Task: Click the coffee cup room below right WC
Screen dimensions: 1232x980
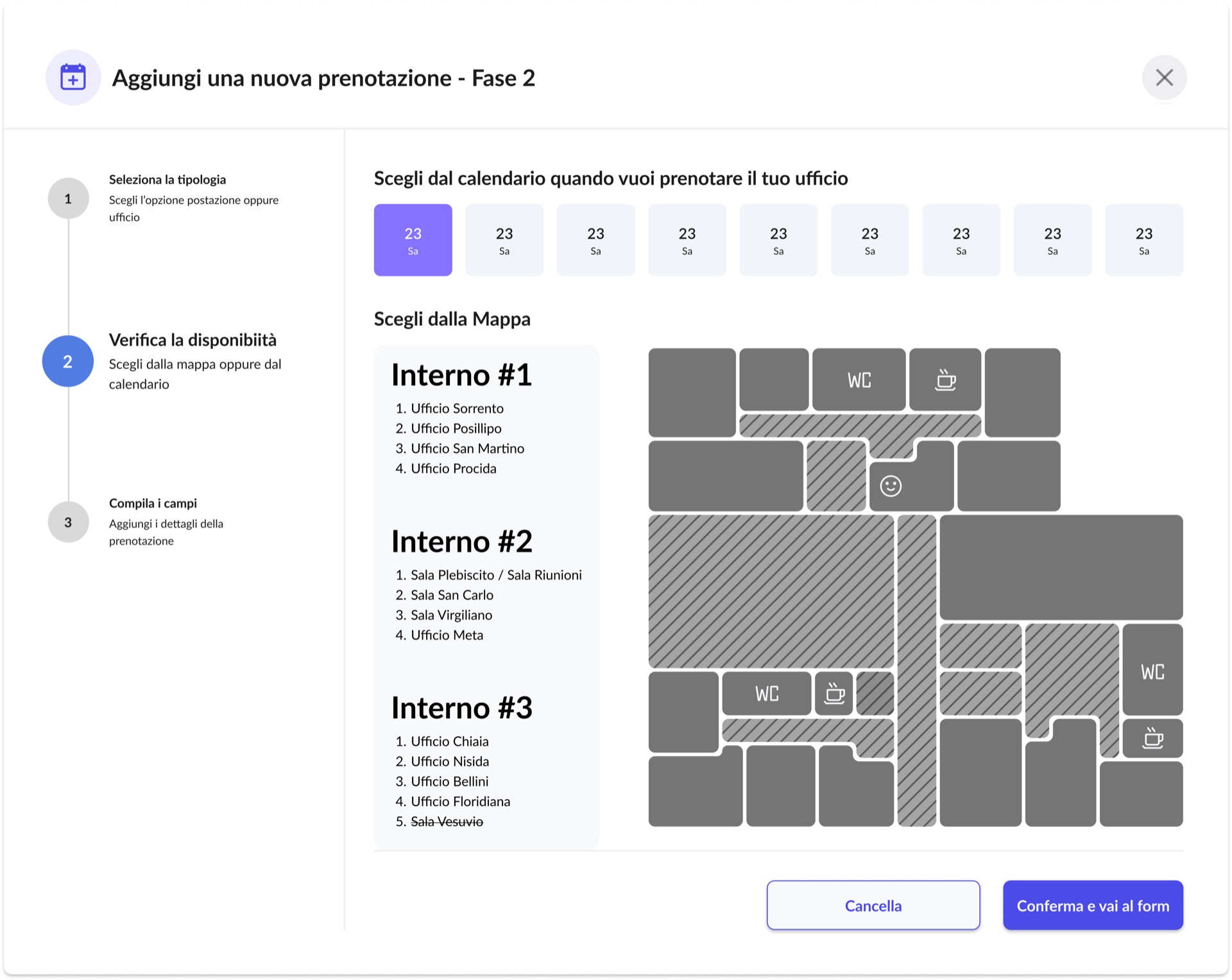Action: tap(1152, 738)
